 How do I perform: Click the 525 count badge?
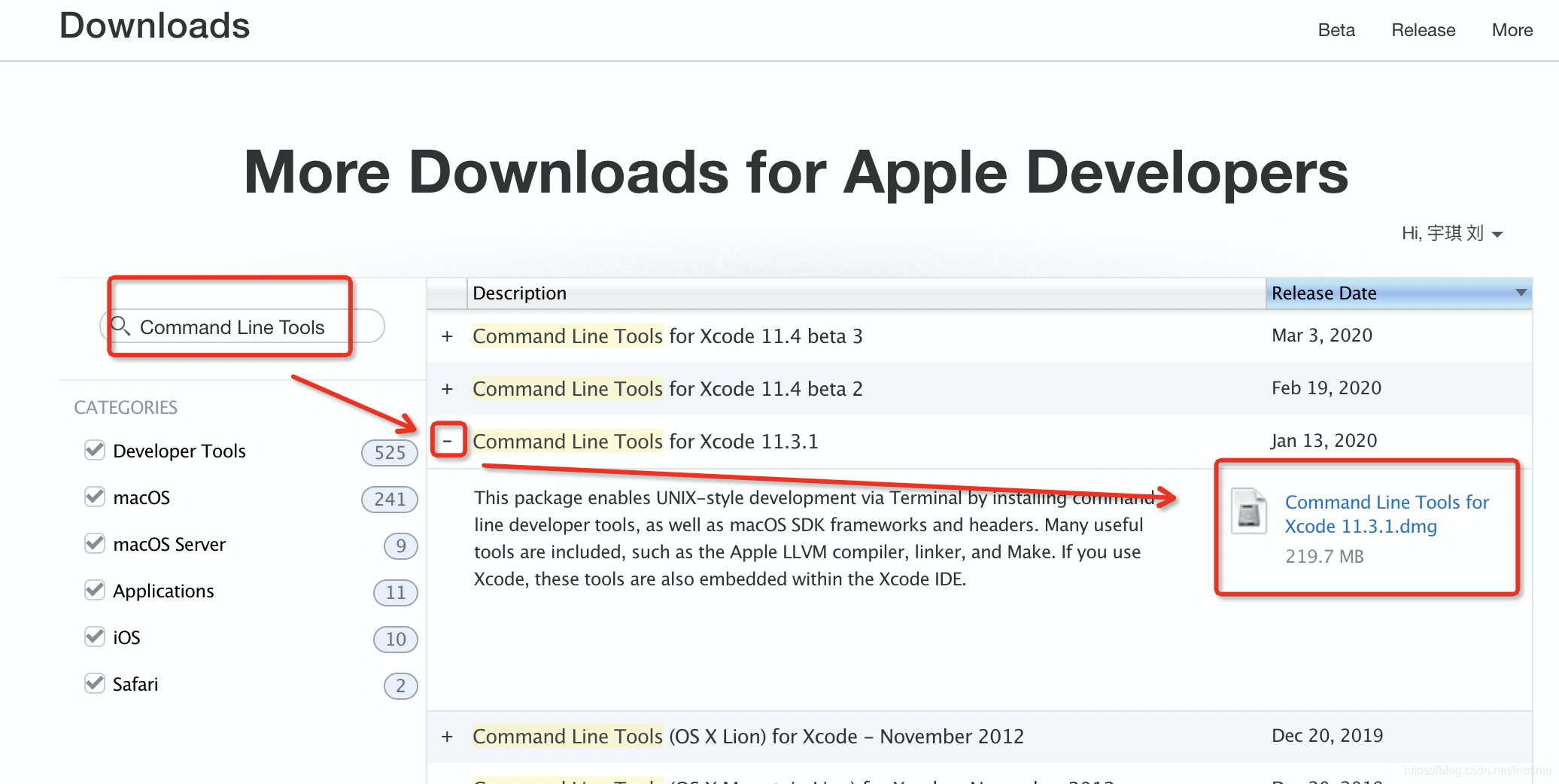[x=390, y=452]
